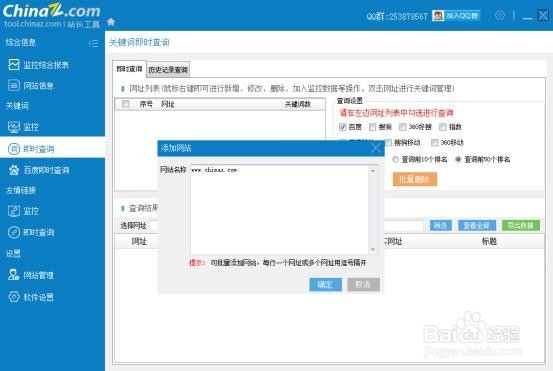Click in the 网站名称 text area
The width and height of the screenshot is (553, 371).
280,209
